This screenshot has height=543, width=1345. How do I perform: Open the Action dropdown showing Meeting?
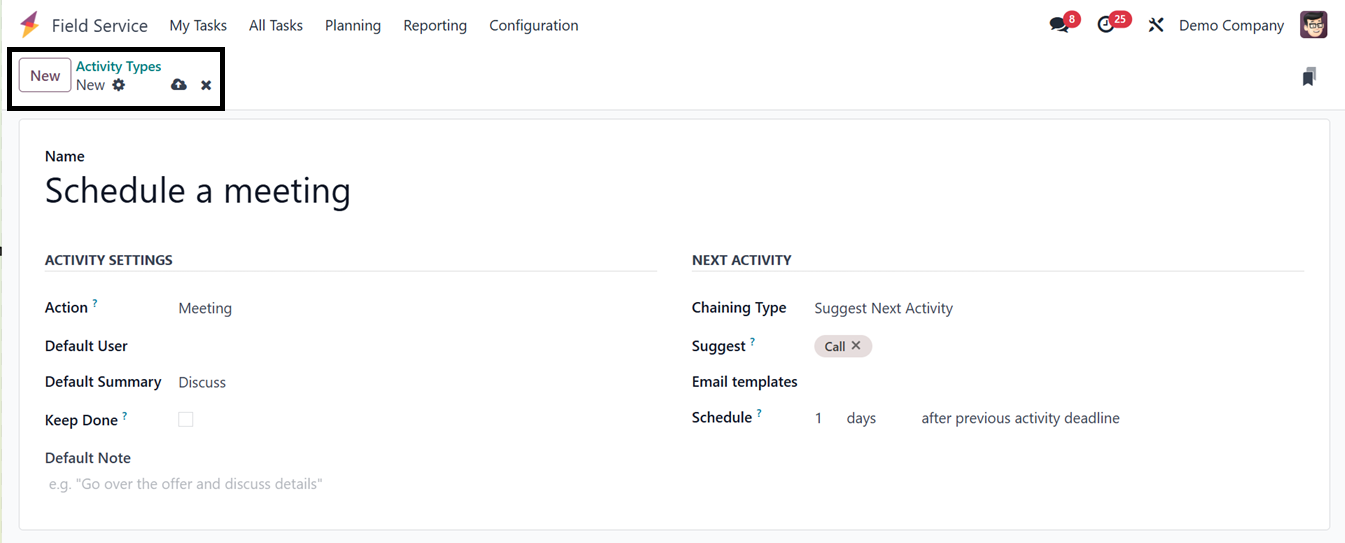415,308
